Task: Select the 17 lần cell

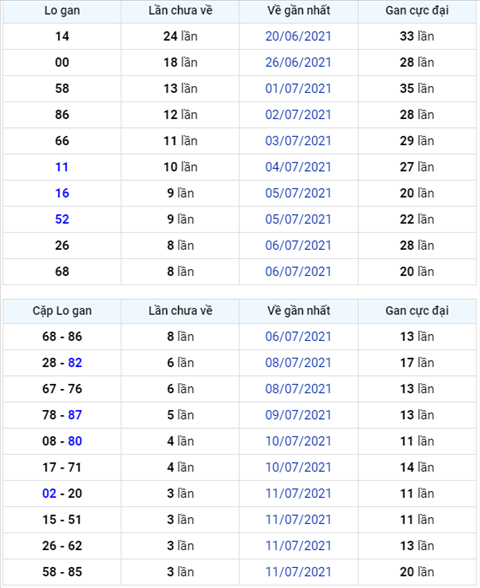Action: pos(417,363)
